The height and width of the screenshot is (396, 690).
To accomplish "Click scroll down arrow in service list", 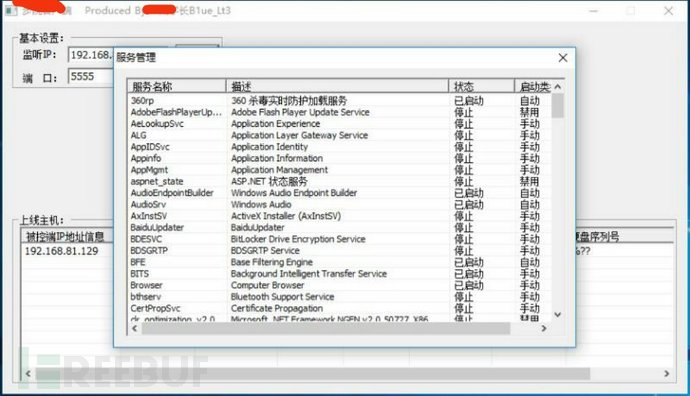I will 558,314.
